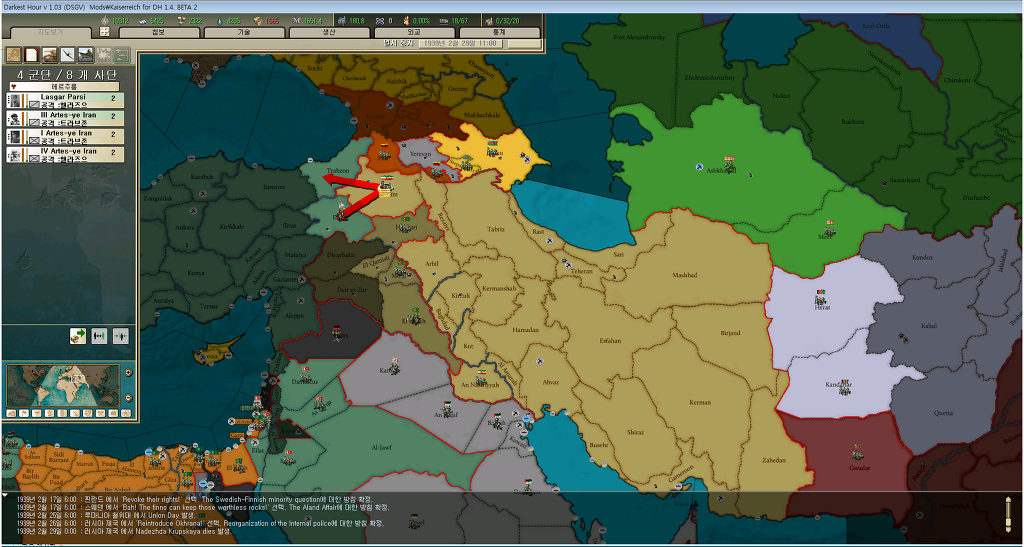Zoom in using the minimap plus button
1024x547 pixels.
pyautogui.click(x=128, y=373)
